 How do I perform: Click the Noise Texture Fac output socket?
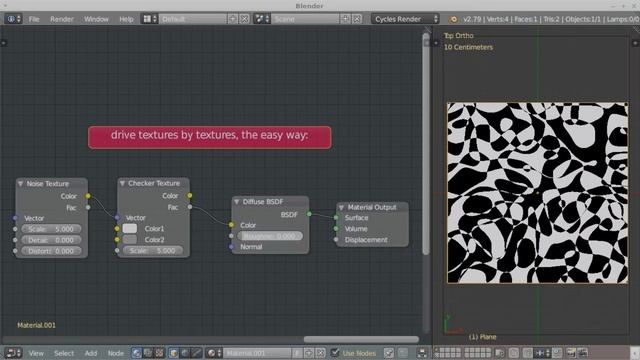[x=88, y=207]
